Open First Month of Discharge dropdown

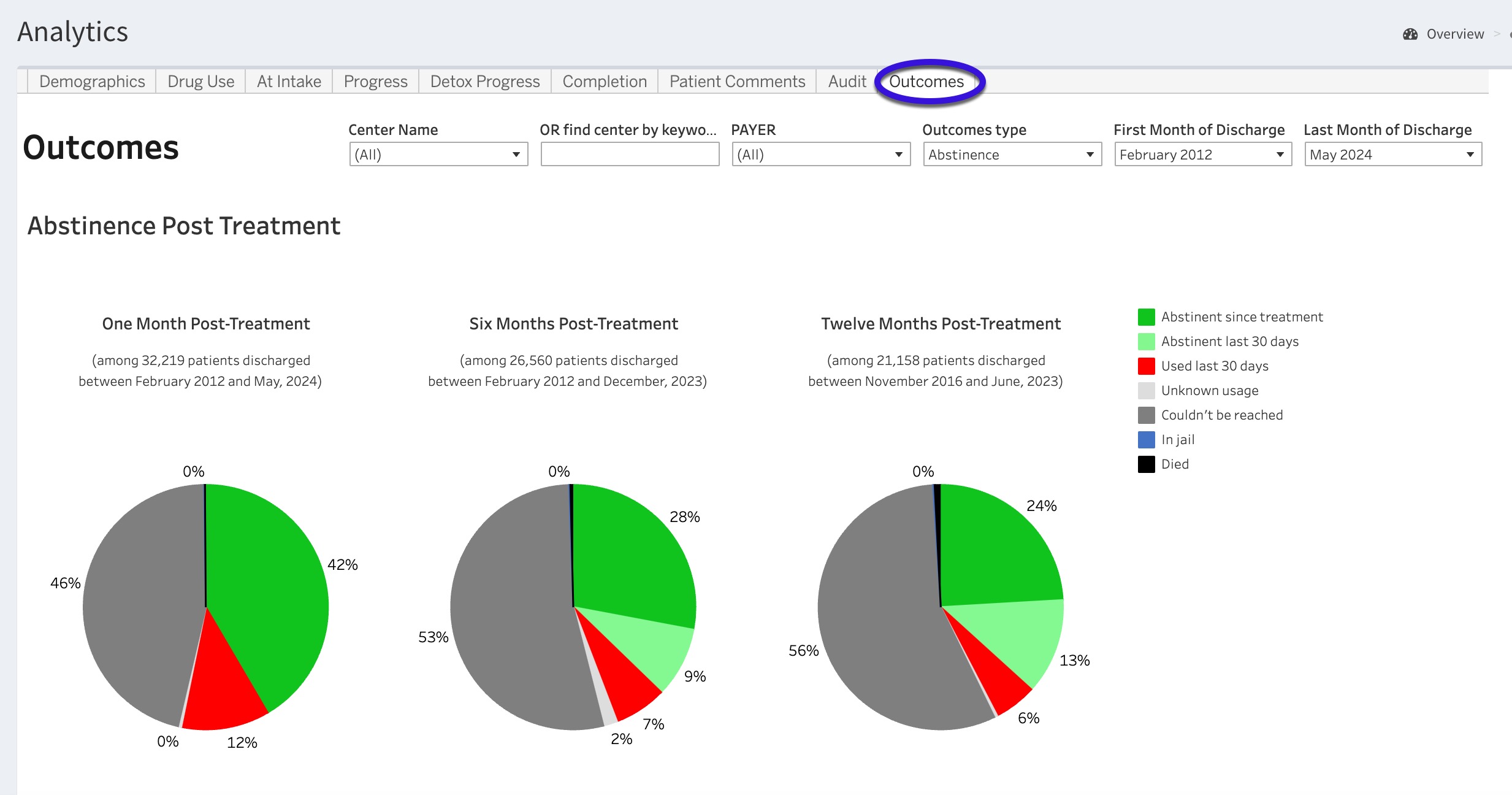1202,155
